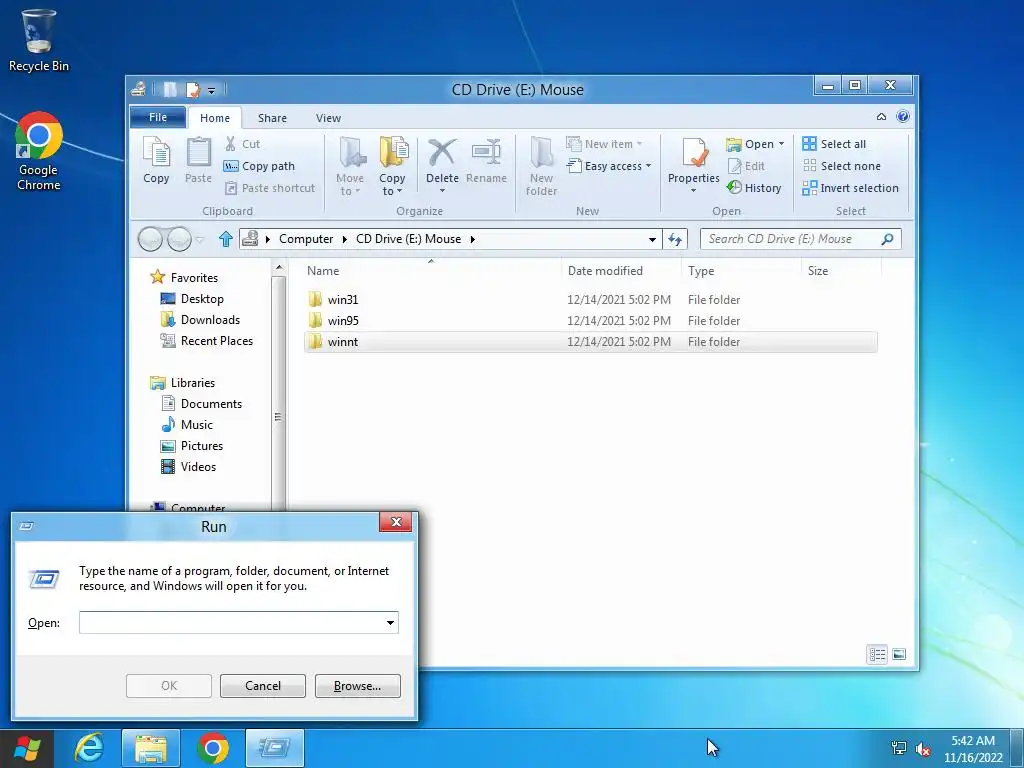Click Select none
This screenshot has width=1024, height=768.
pos(841,166)
